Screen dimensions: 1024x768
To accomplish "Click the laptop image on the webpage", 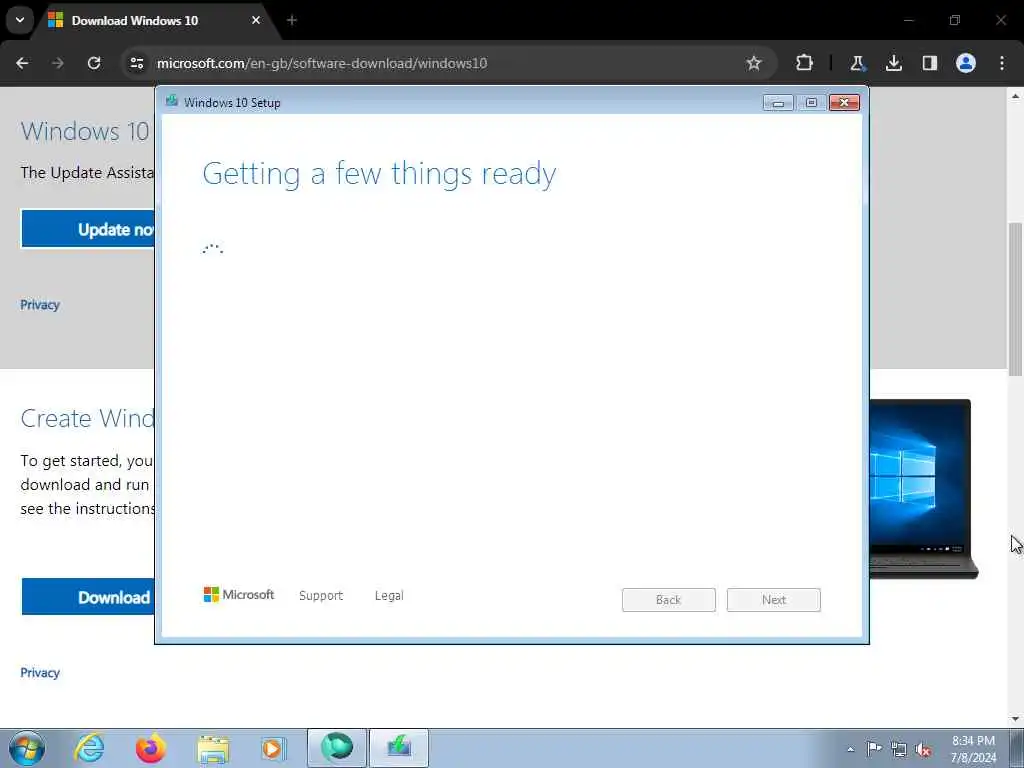I will point(922,488).
